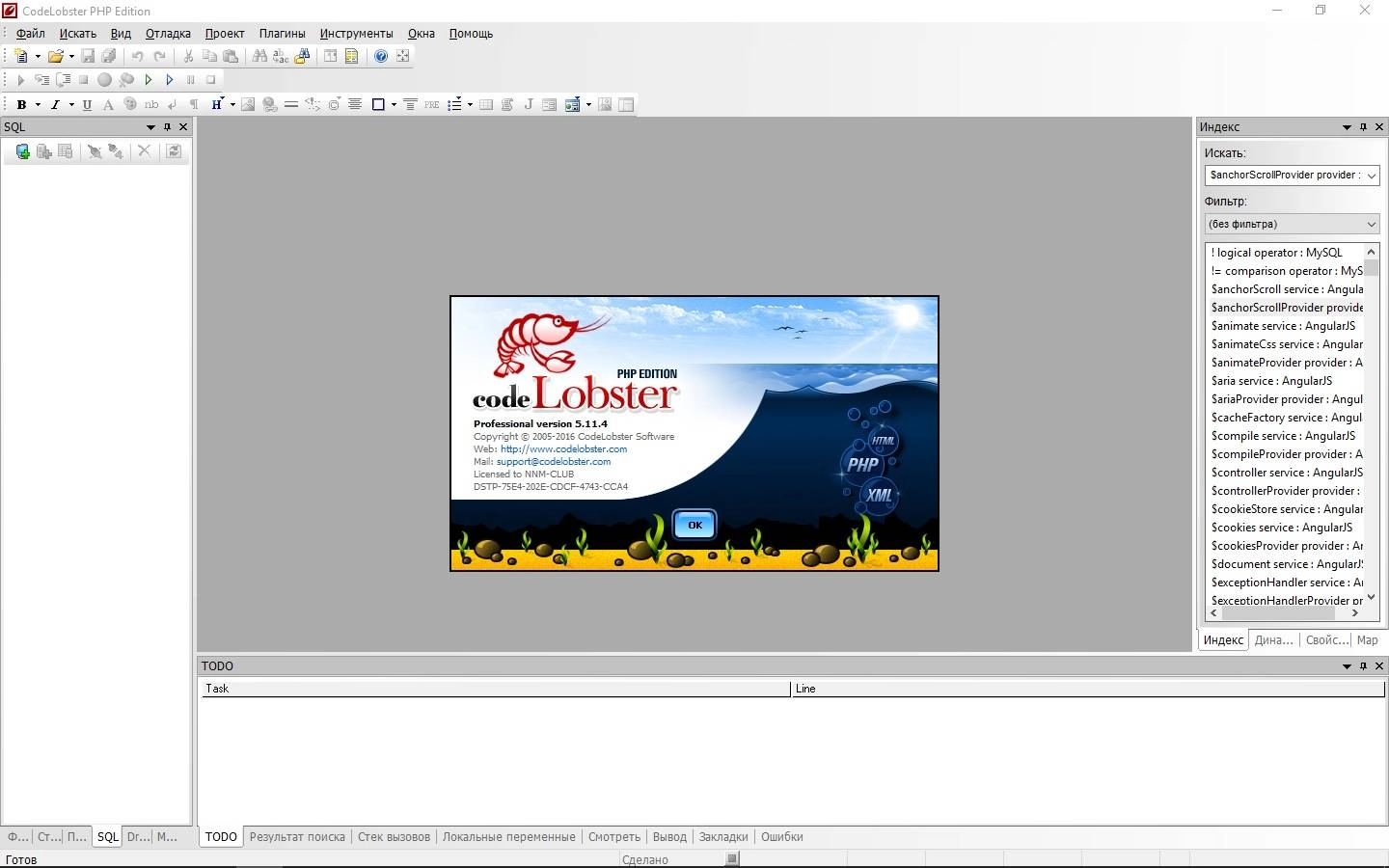Switch to Результат поиска tab
1389x868 pixels.
pyautogui.click(x=297, y=836)
